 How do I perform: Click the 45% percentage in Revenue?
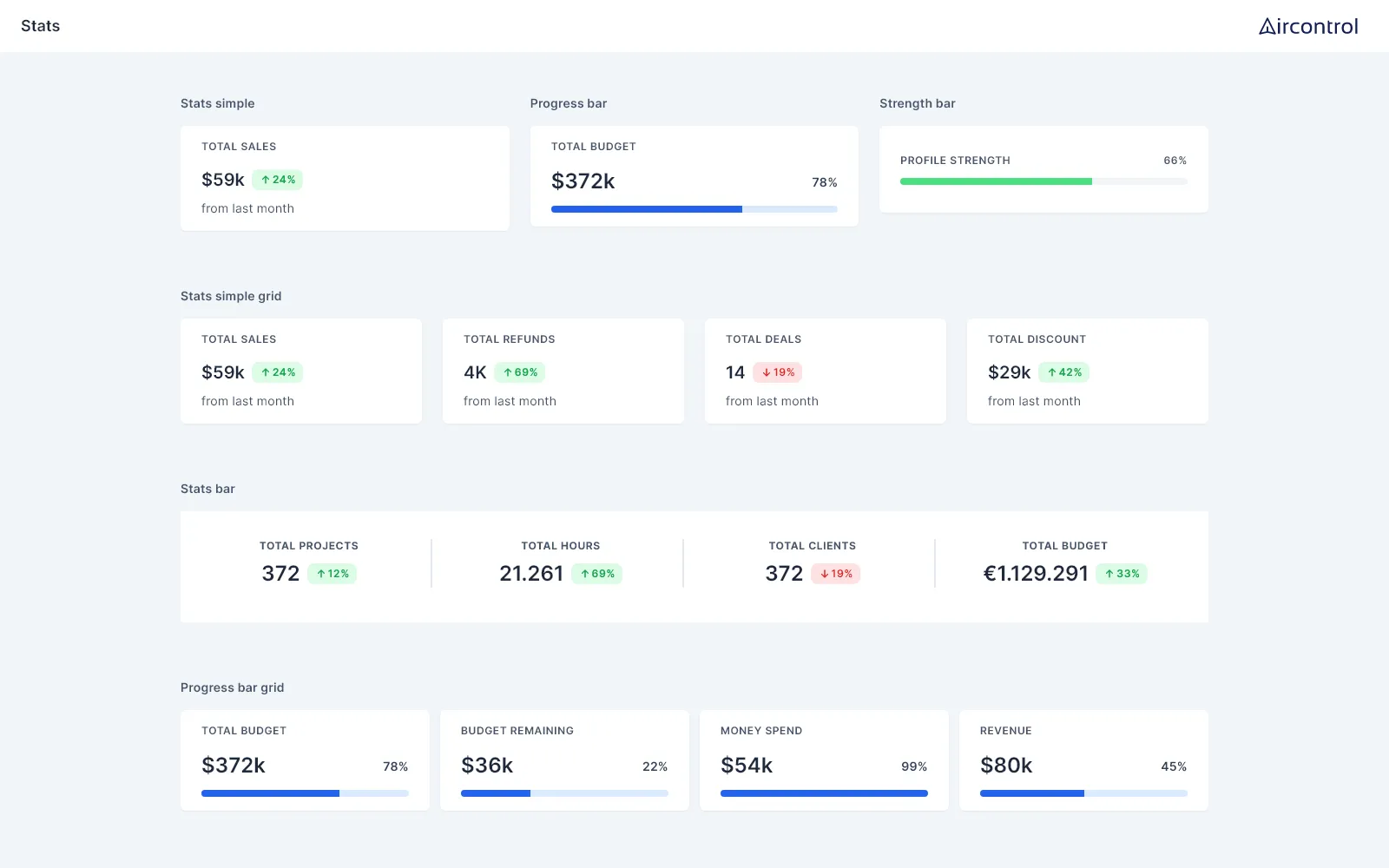(1174, 766)
